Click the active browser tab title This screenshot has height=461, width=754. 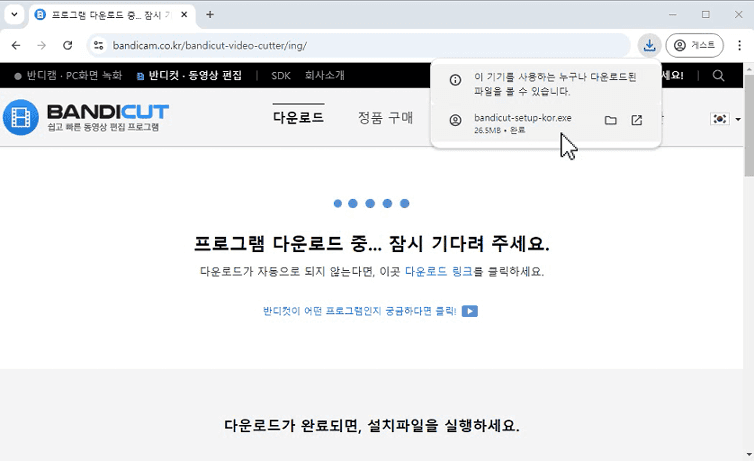pos(111,15)
